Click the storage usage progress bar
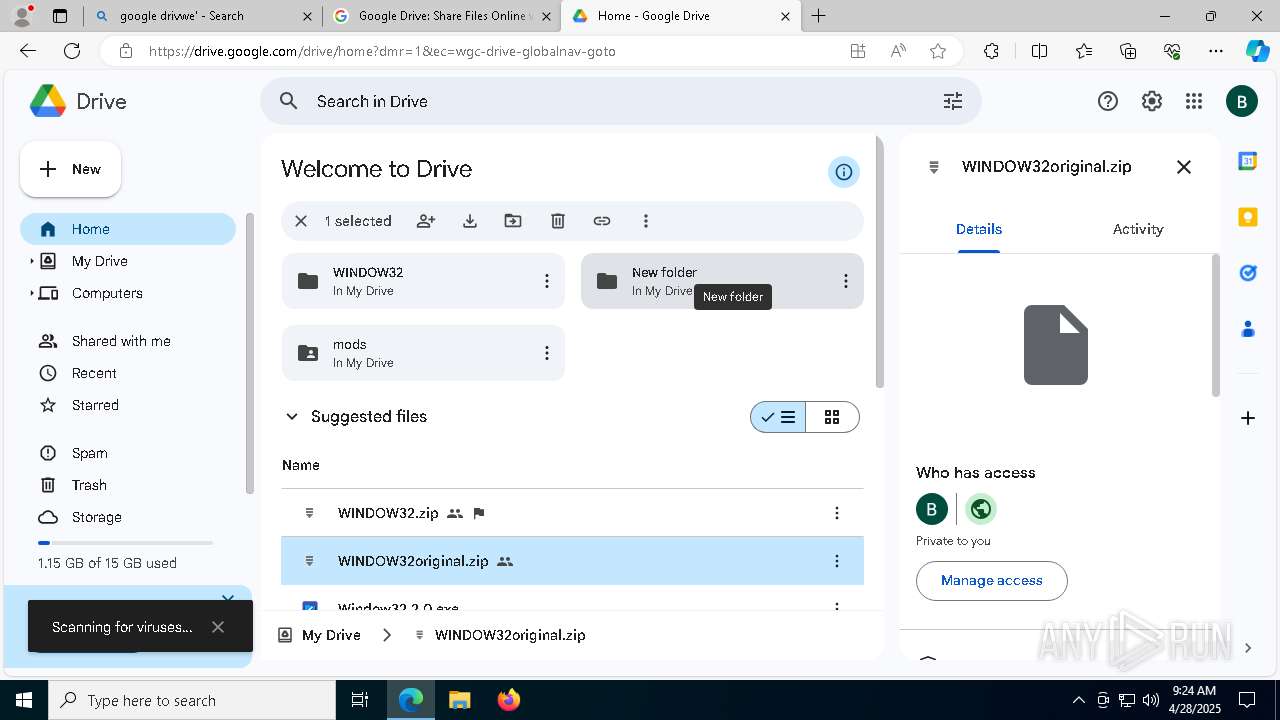 (x=125, y=543)
